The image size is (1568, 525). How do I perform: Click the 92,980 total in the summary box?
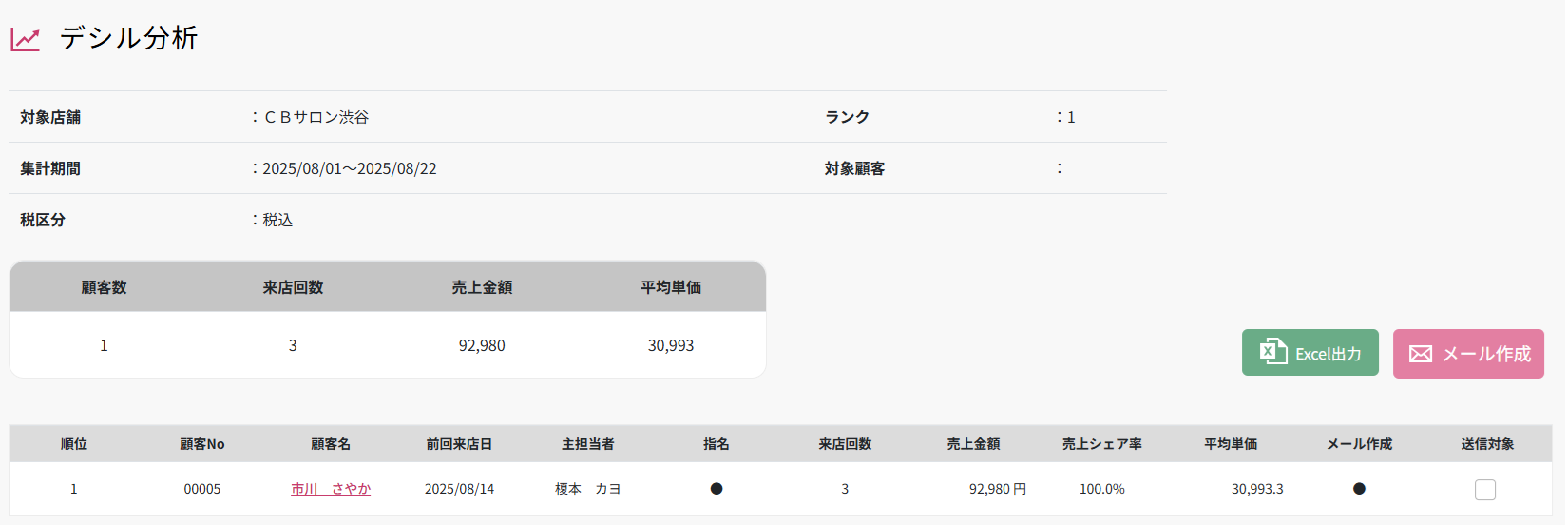coord(482,345)
